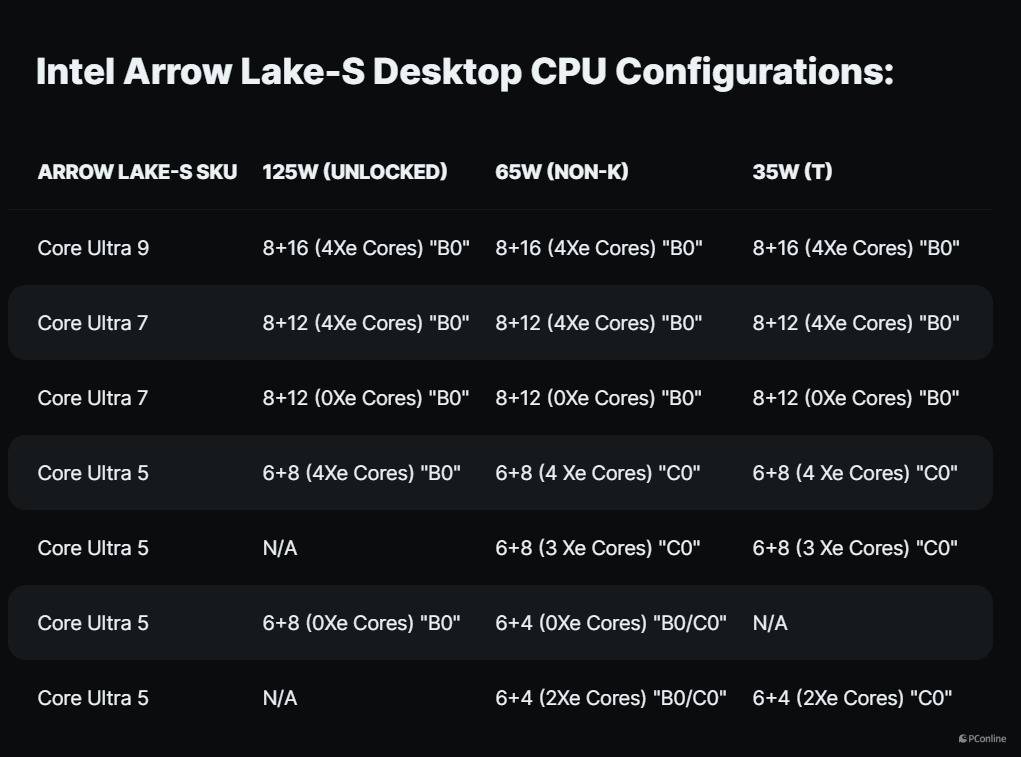Click the N/A cell in 35W column
Viewport: 1021px width, 757px height.
click(770, 623)
